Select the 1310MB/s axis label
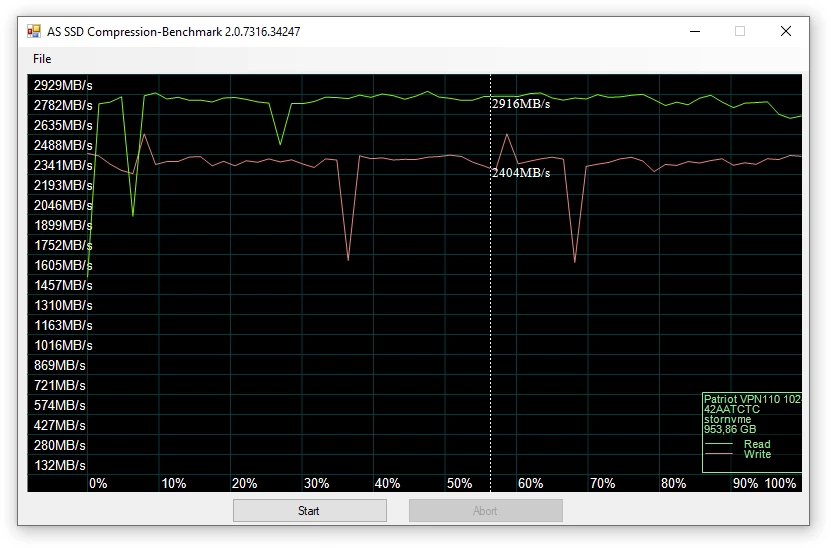The height and width of the screenshot is (548, 831). 63,305
